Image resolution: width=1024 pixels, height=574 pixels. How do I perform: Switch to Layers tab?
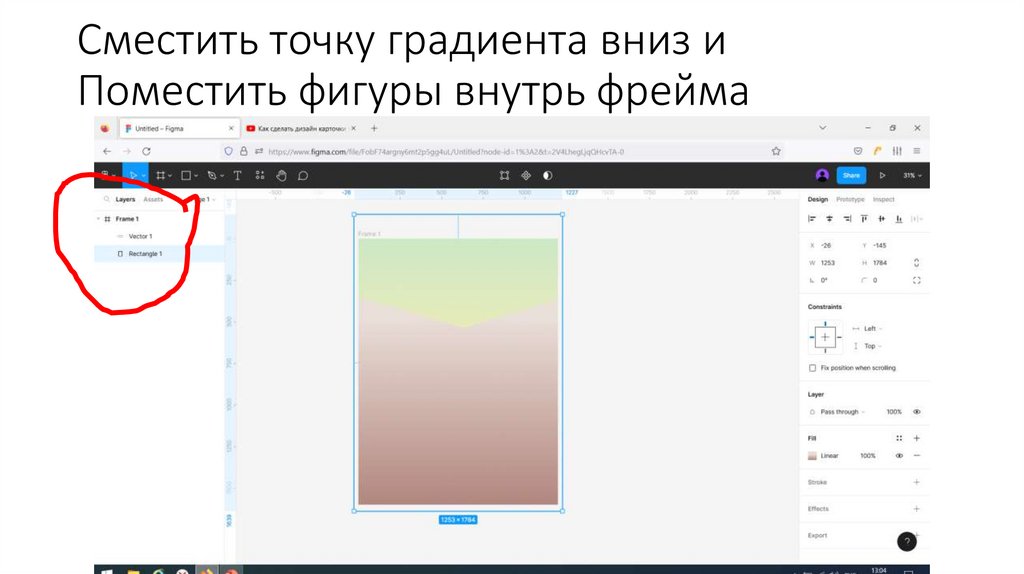click(125, 199)
